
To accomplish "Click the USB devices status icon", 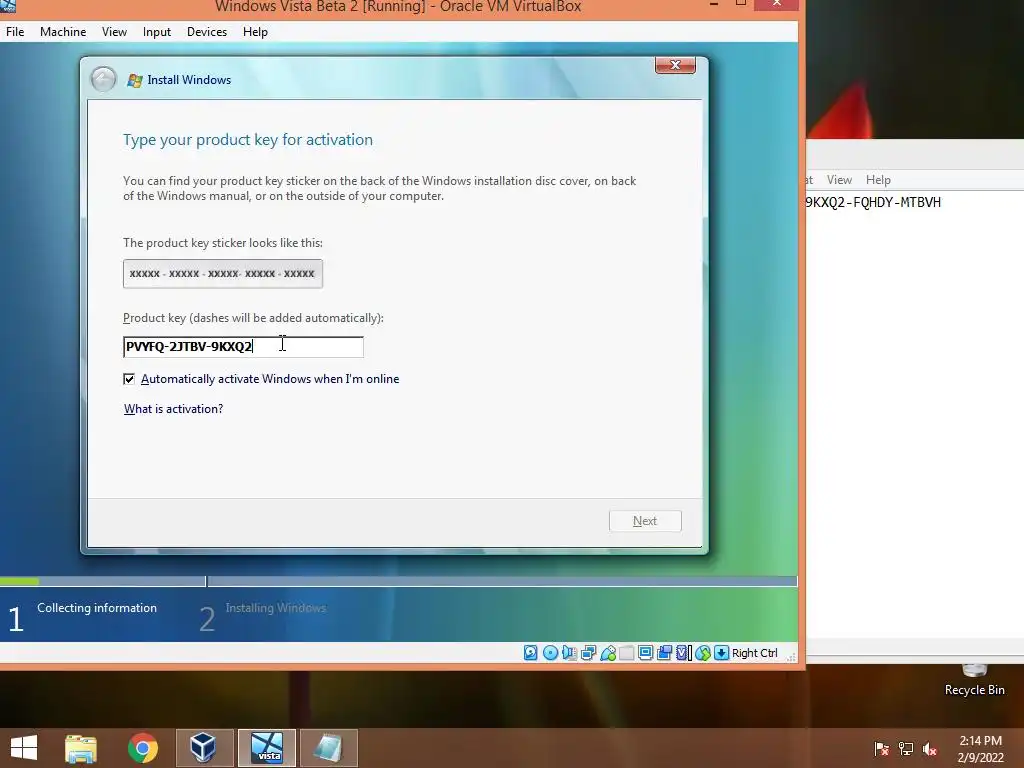I will coord(608,652).
